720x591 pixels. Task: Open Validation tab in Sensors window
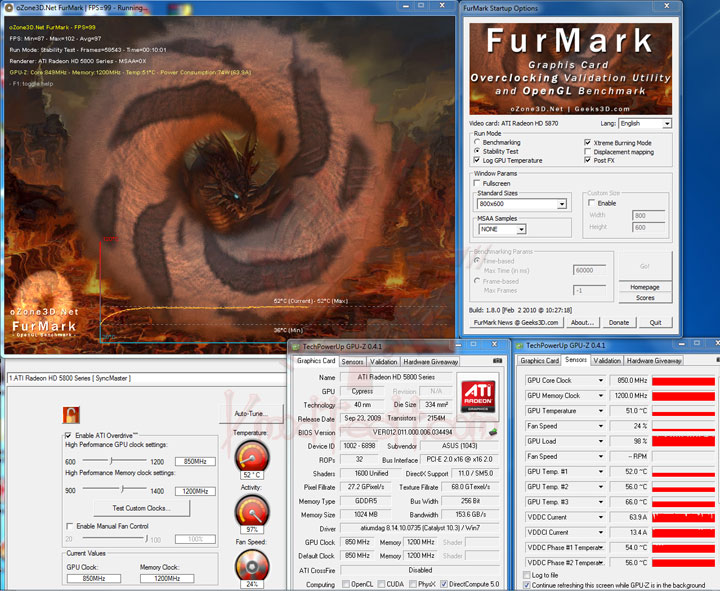pos(607,361)
